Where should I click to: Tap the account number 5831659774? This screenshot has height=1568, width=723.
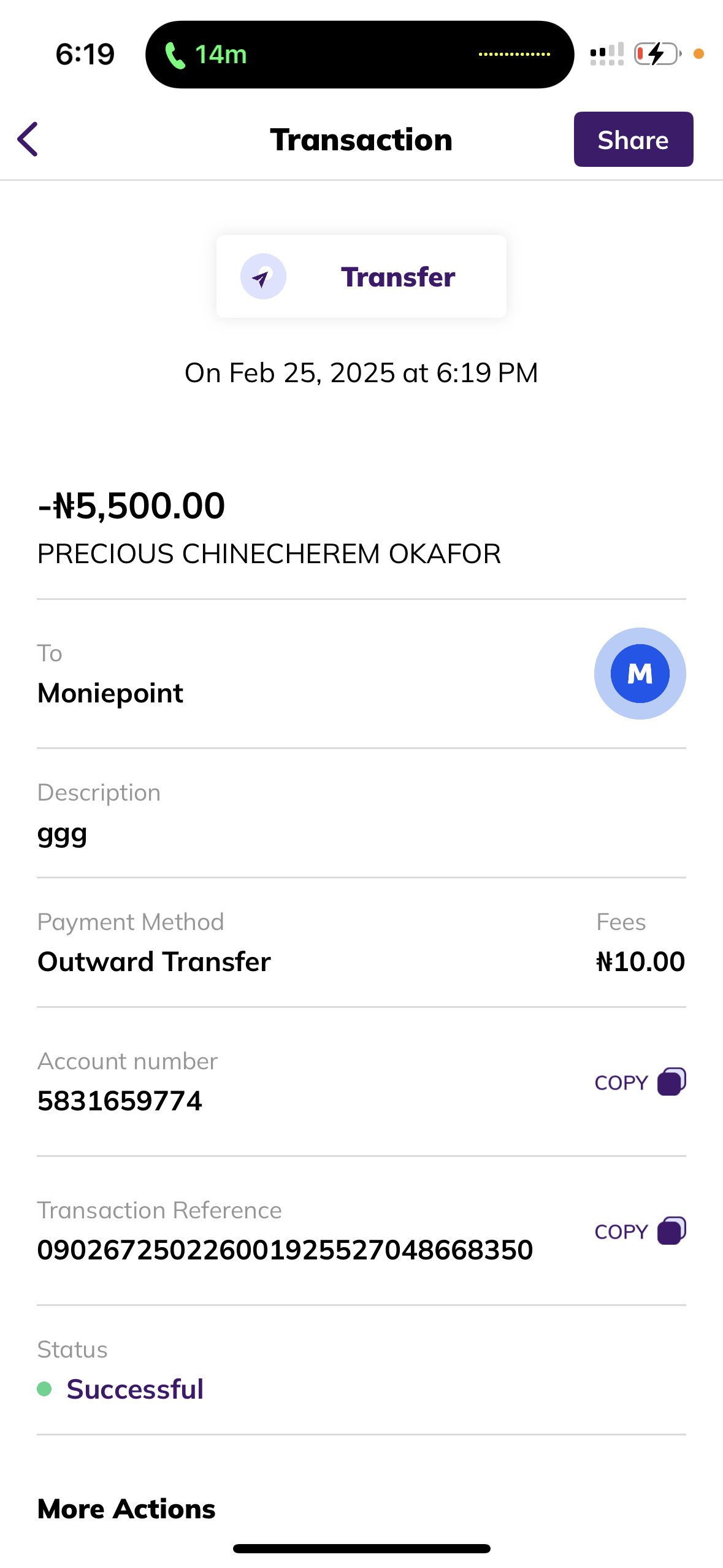coord(120,1101)
